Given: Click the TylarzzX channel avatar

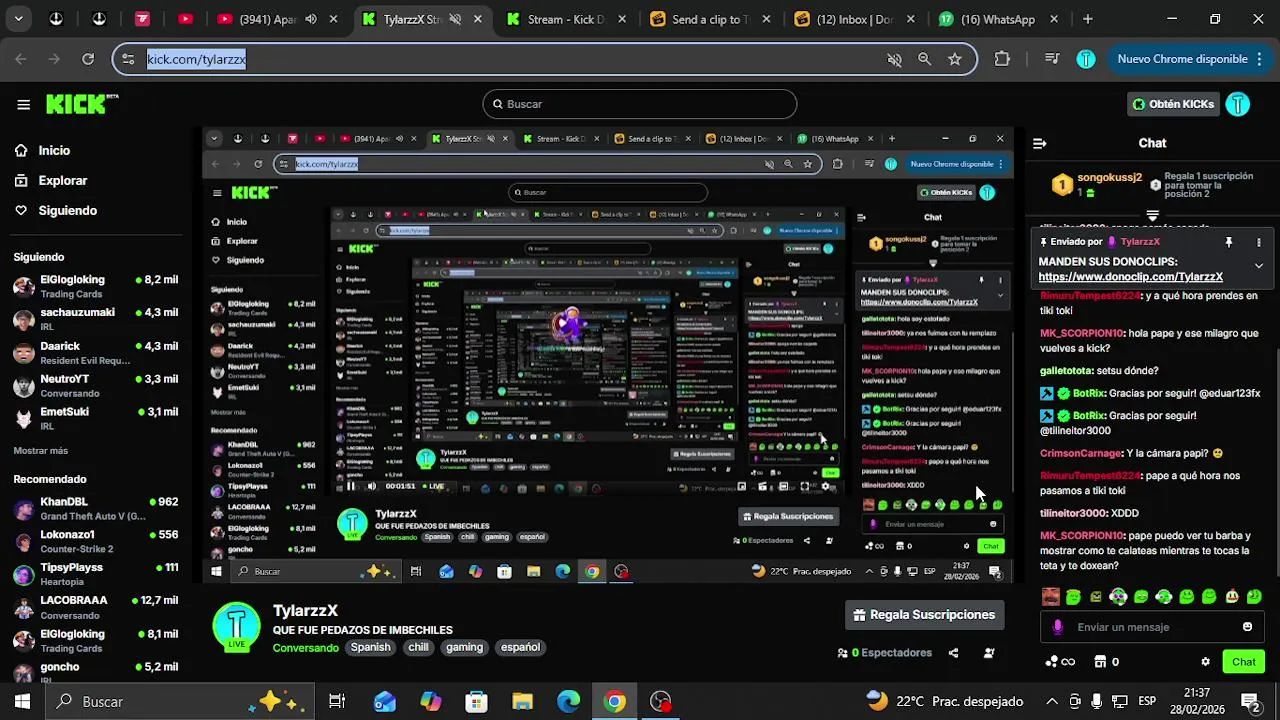Looking at the screenshot, I should [237, 627].
